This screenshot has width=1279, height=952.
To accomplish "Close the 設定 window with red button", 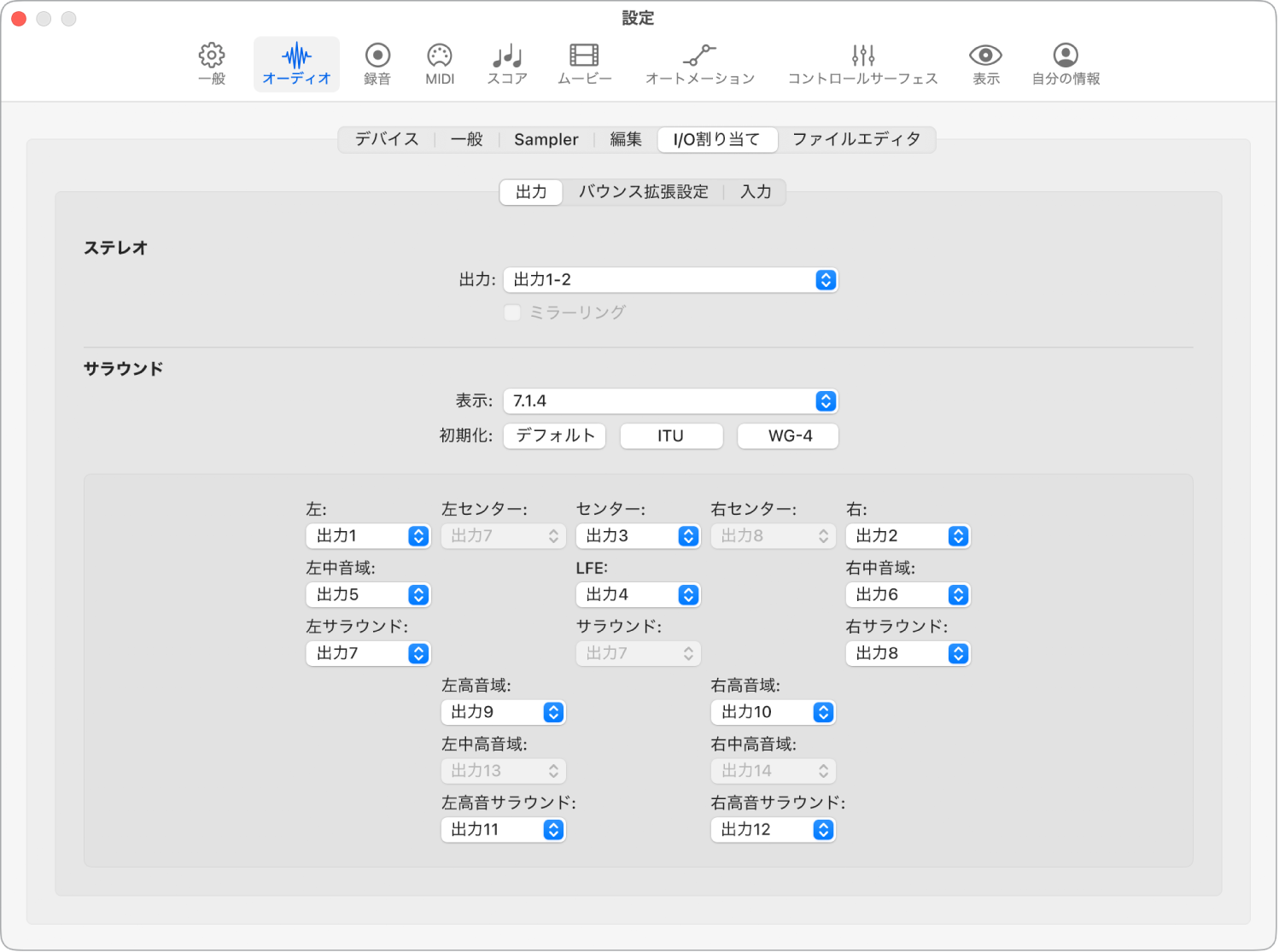I will click(19, 19).
